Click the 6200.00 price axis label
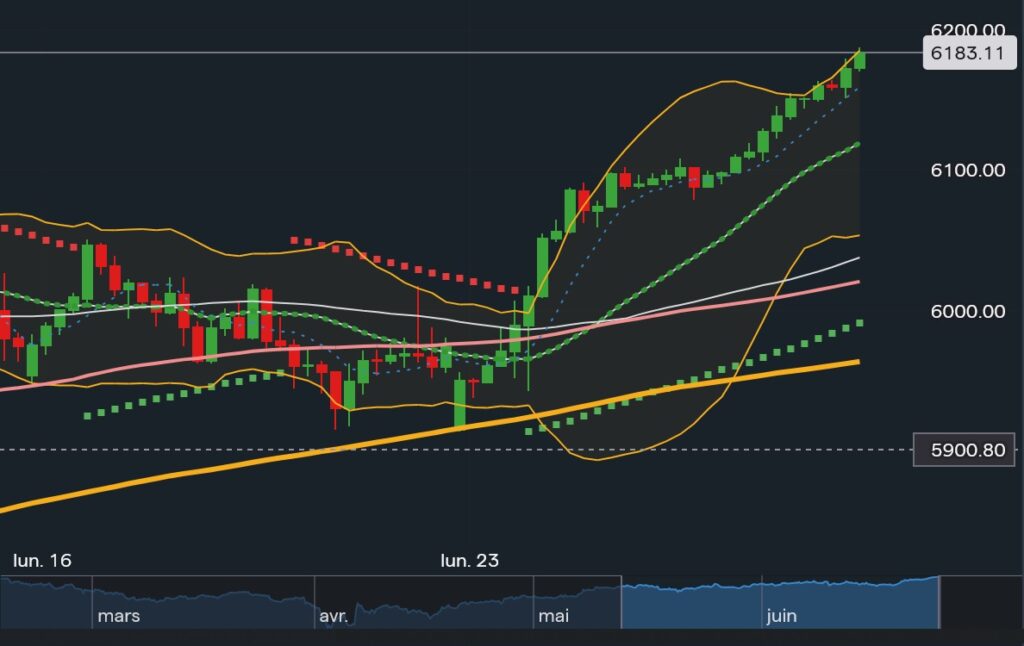1024x646 pixels. click(x=966, y=30)
